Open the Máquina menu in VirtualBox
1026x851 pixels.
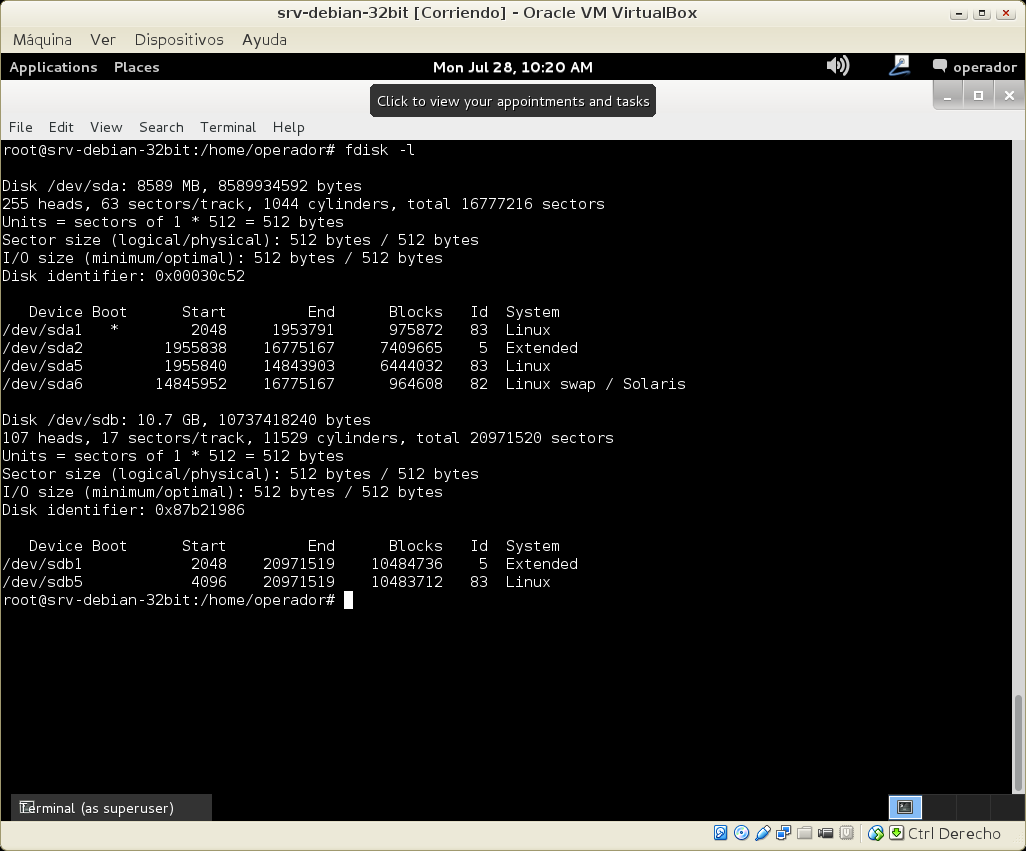point(42,40)
